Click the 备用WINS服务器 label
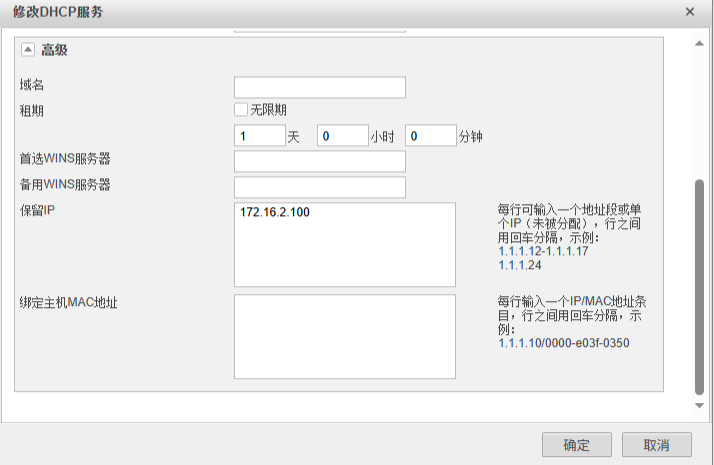The image size is (714, 465). [x=65, y=184]
